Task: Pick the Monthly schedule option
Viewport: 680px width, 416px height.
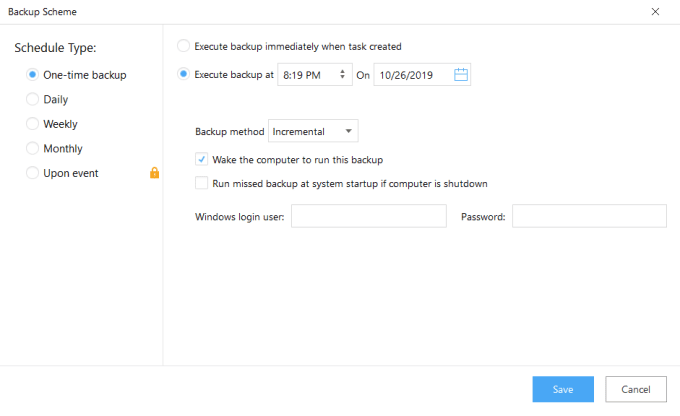Action: coord(32,148)
